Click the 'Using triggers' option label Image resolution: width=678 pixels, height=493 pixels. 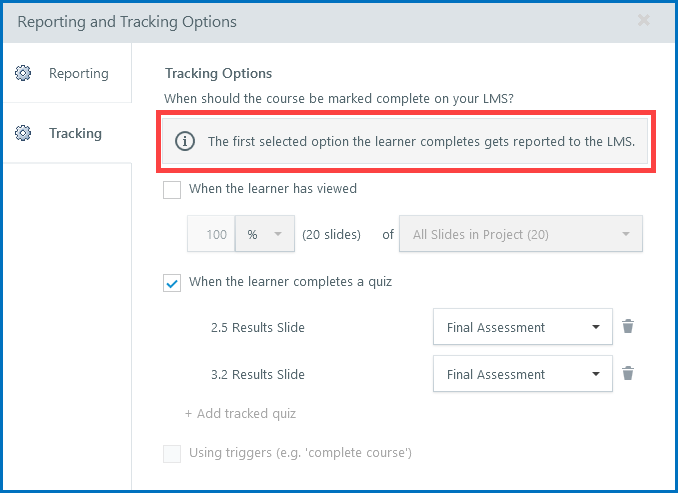click(x=300, y=453)
